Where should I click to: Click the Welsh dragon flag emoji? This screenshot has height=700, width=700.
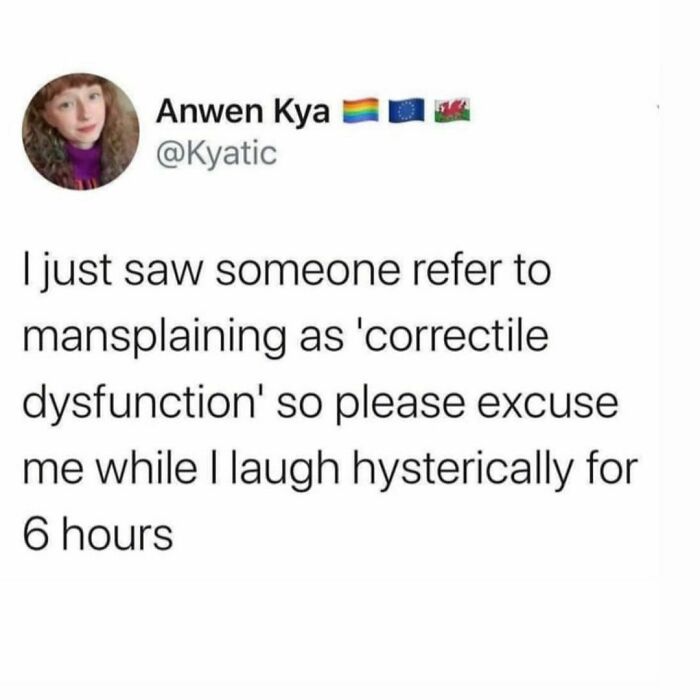453,111
